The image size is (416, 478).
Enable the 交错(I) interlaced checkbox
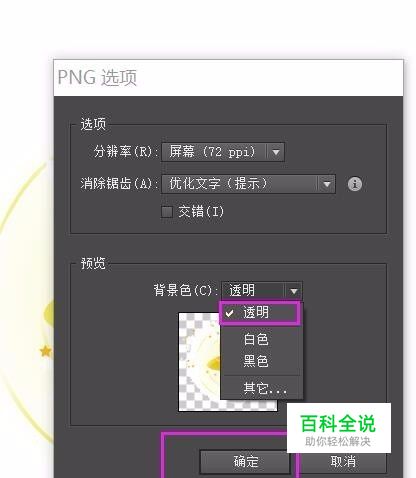click(166, 212)
